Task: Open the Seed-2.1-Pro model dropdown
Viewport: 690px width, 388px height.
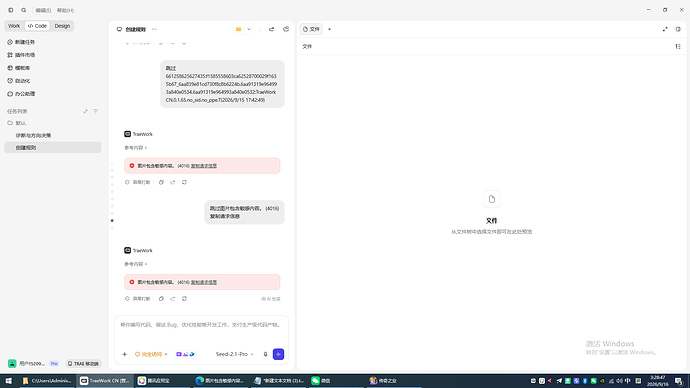Action: (235, 354)
